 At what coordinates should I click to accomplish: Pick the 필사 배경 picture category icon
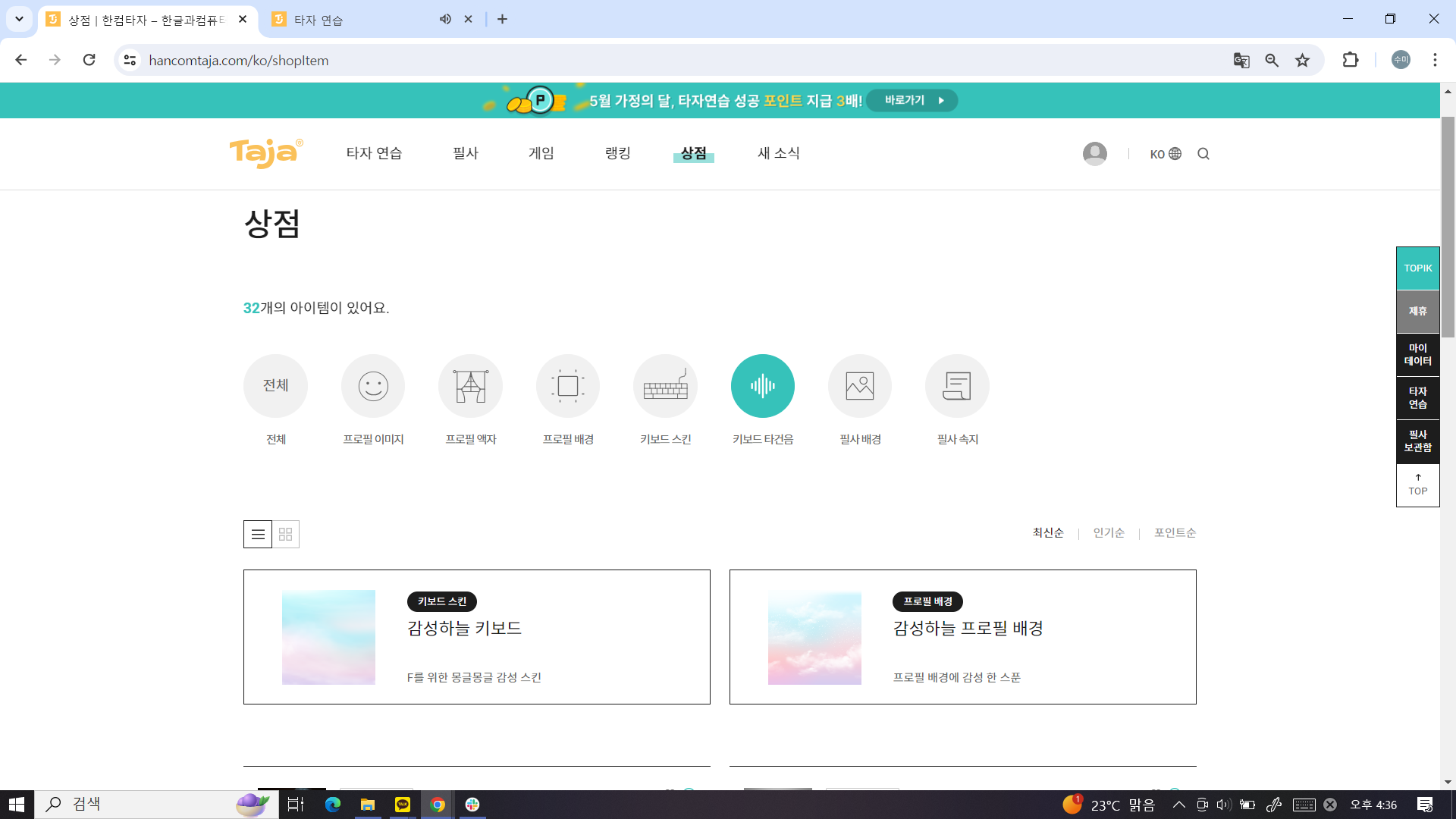860,386
